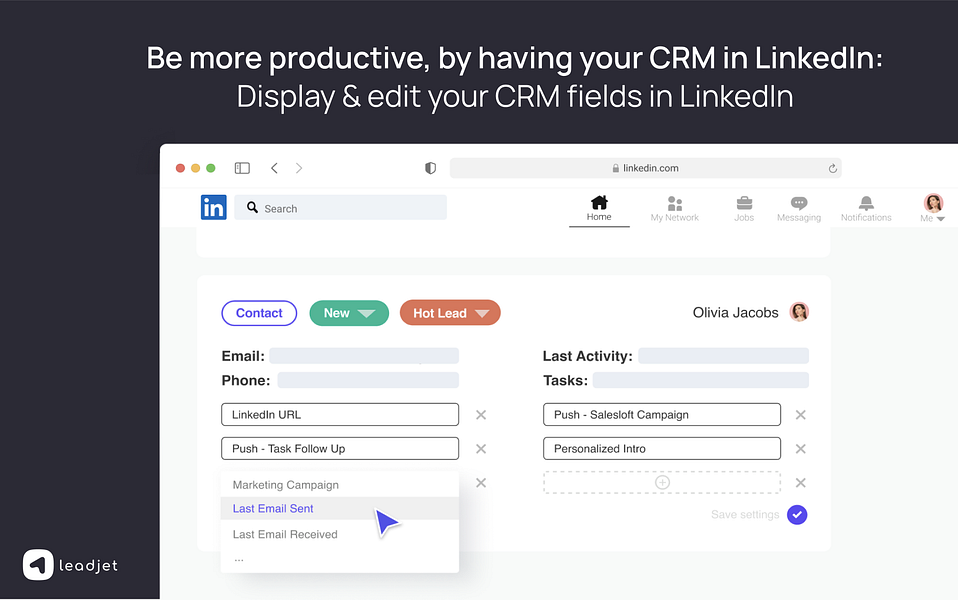The image size is (958, 600).
Task: Select the Personalized Intro field
Action: tap(662, 448)
